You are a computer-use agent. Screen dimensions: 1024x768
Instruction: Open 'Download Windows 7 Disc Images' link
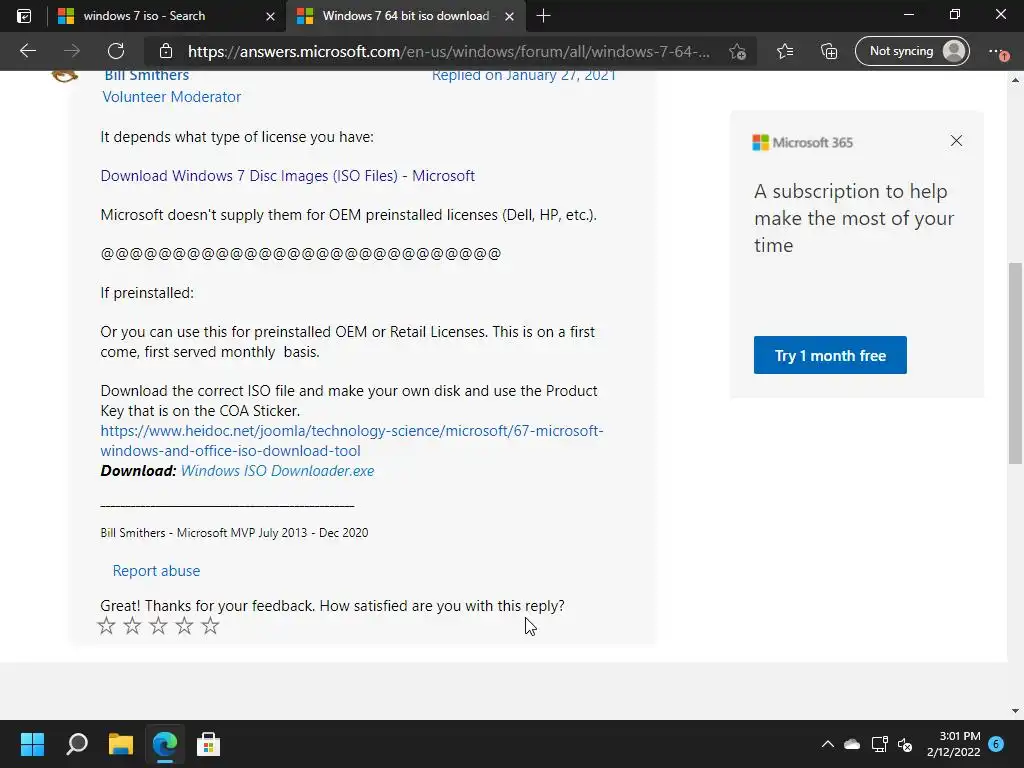(x=287, y=176)
